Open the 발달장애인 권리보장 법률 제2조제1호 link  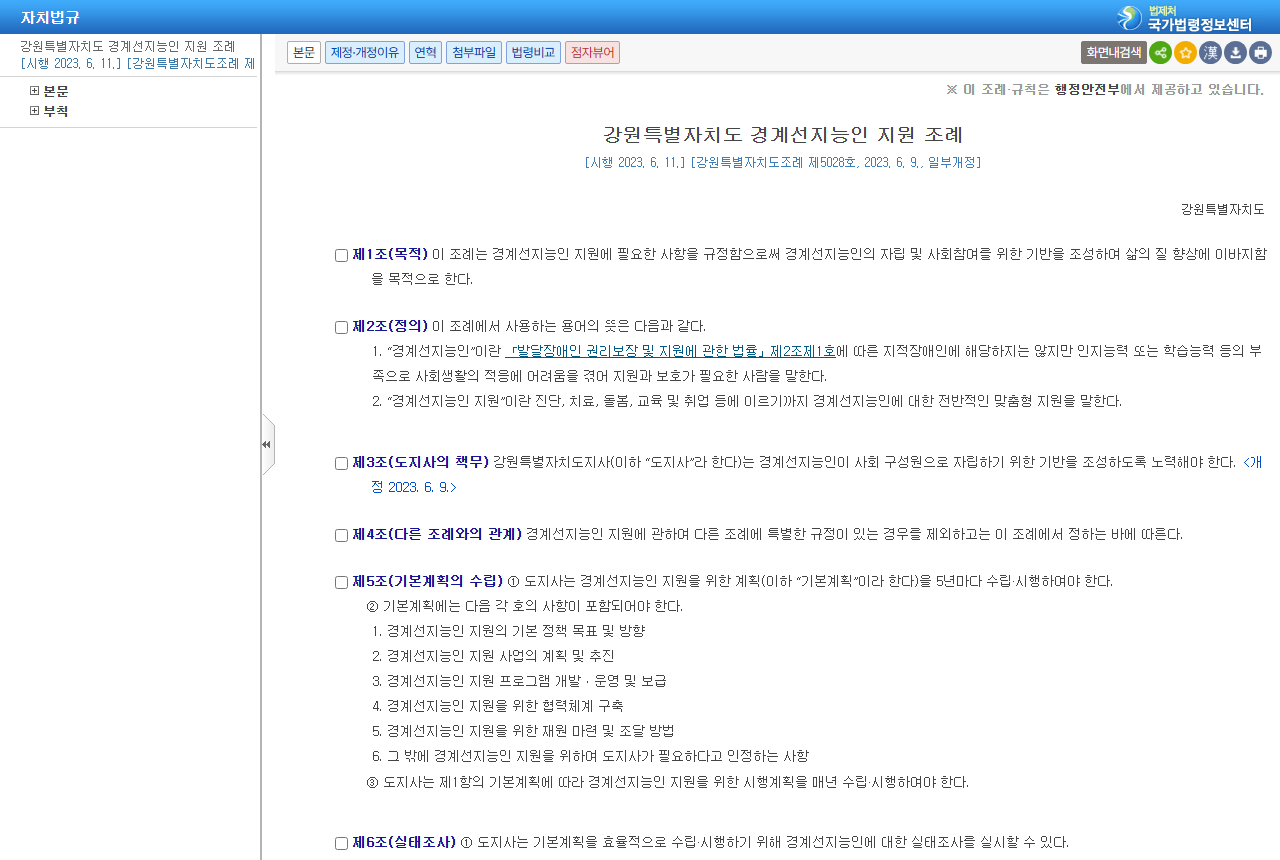point(670,351)
